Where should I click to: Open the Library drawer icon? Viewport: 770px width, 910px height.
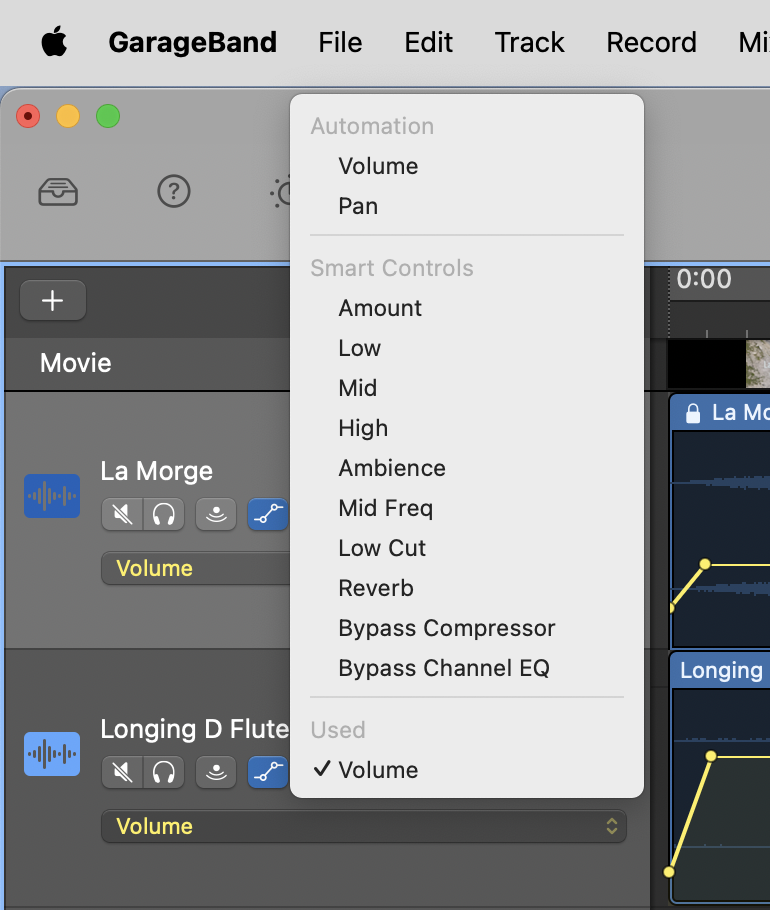(58, 192)
